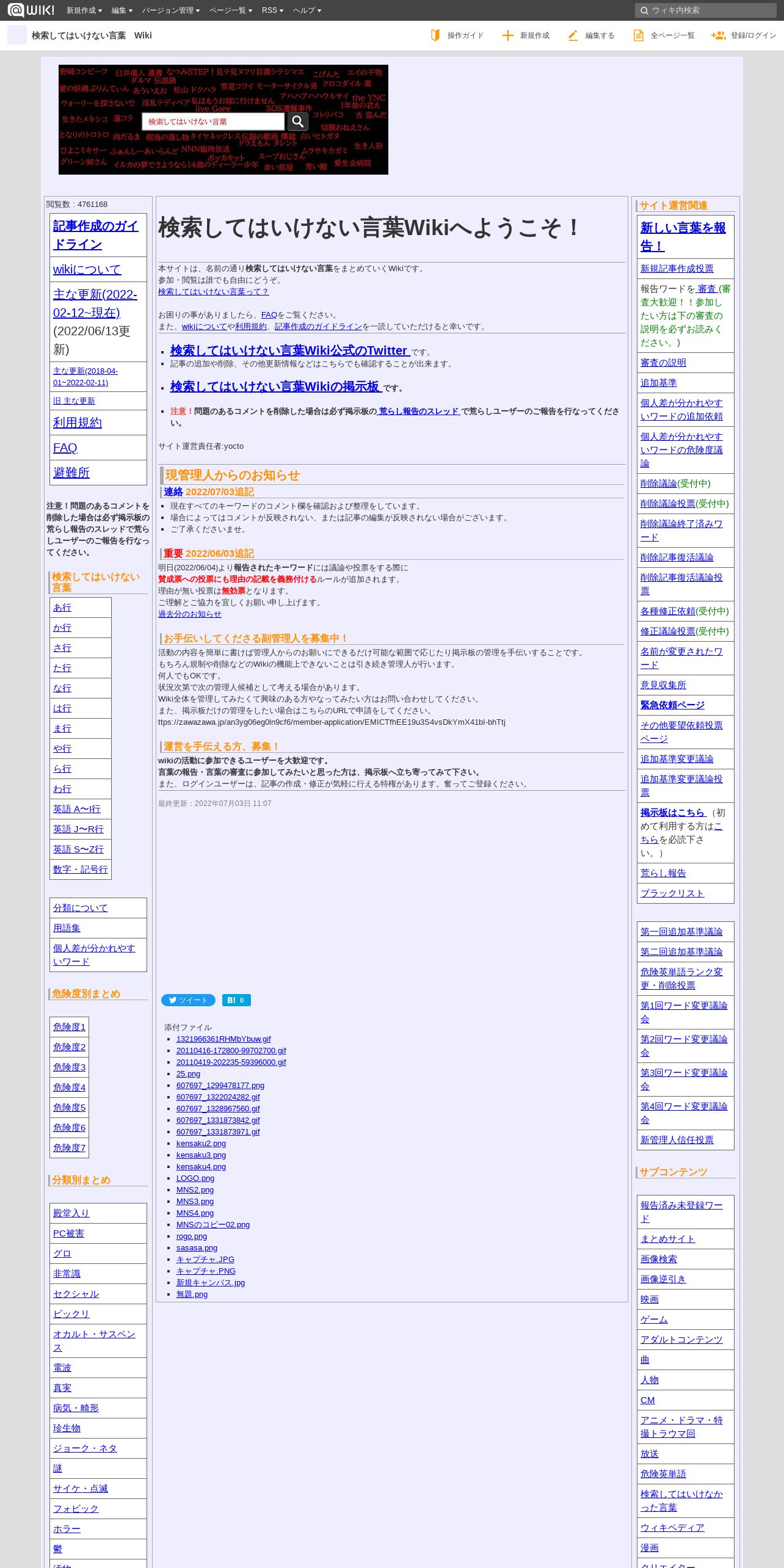The width and height of the screenshot is (784, 1568).
Task: Open the FAQ sidebar link
Action: (x=65, y=448)
